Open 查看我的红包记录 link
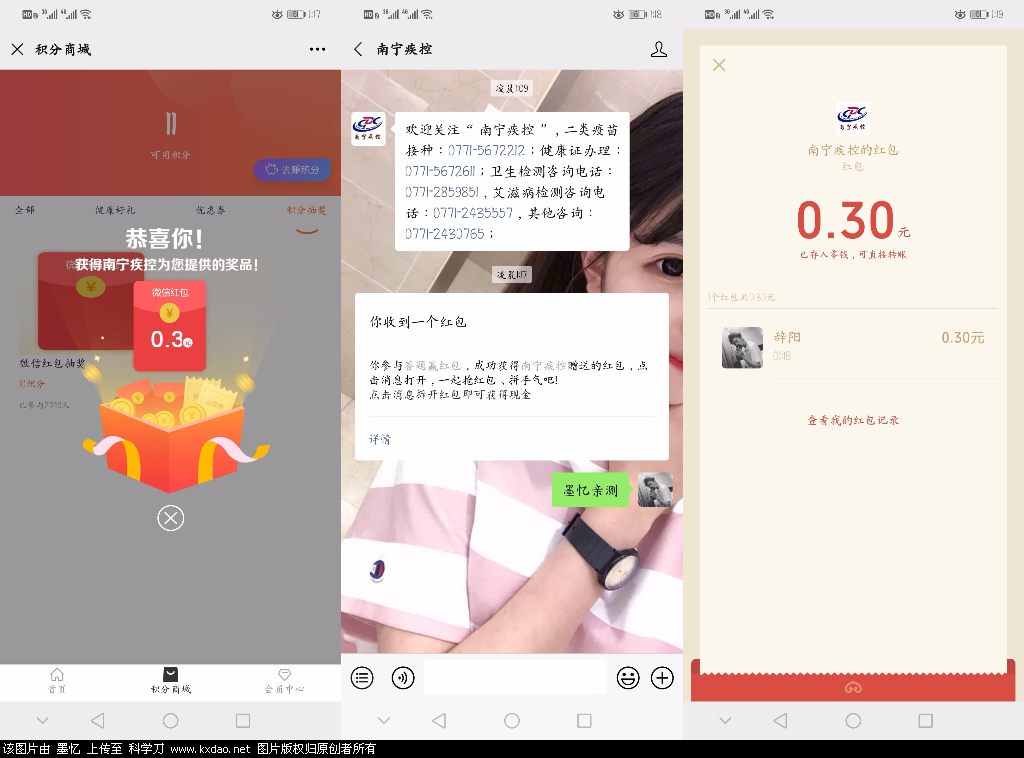 point(853,420)
